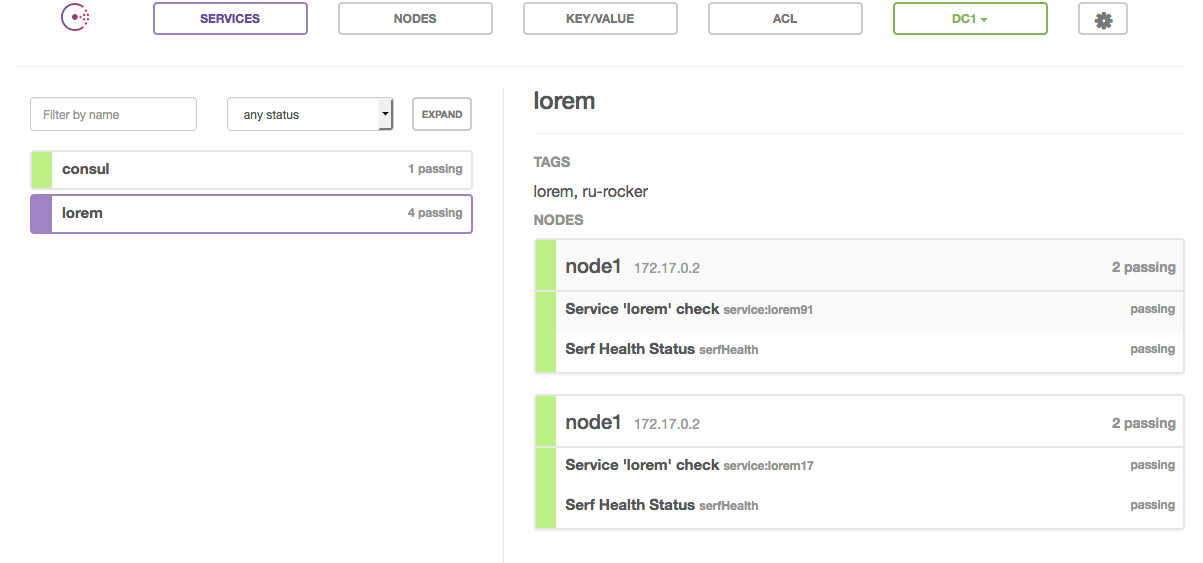Click the green health bar of second node1

pos(545,462)
